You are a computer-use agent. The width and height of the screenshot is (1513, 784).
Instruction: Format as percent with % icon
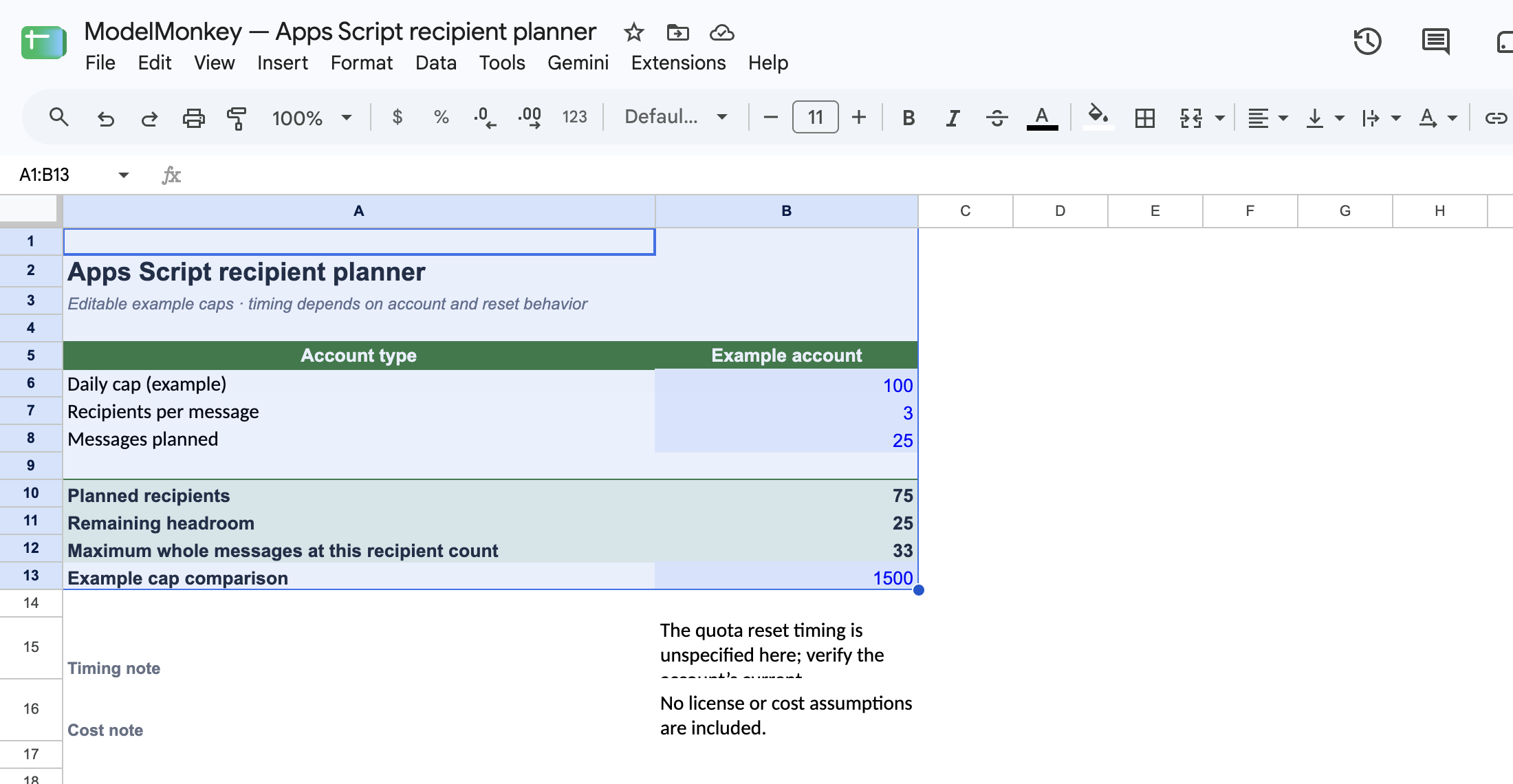coord(442,118)
